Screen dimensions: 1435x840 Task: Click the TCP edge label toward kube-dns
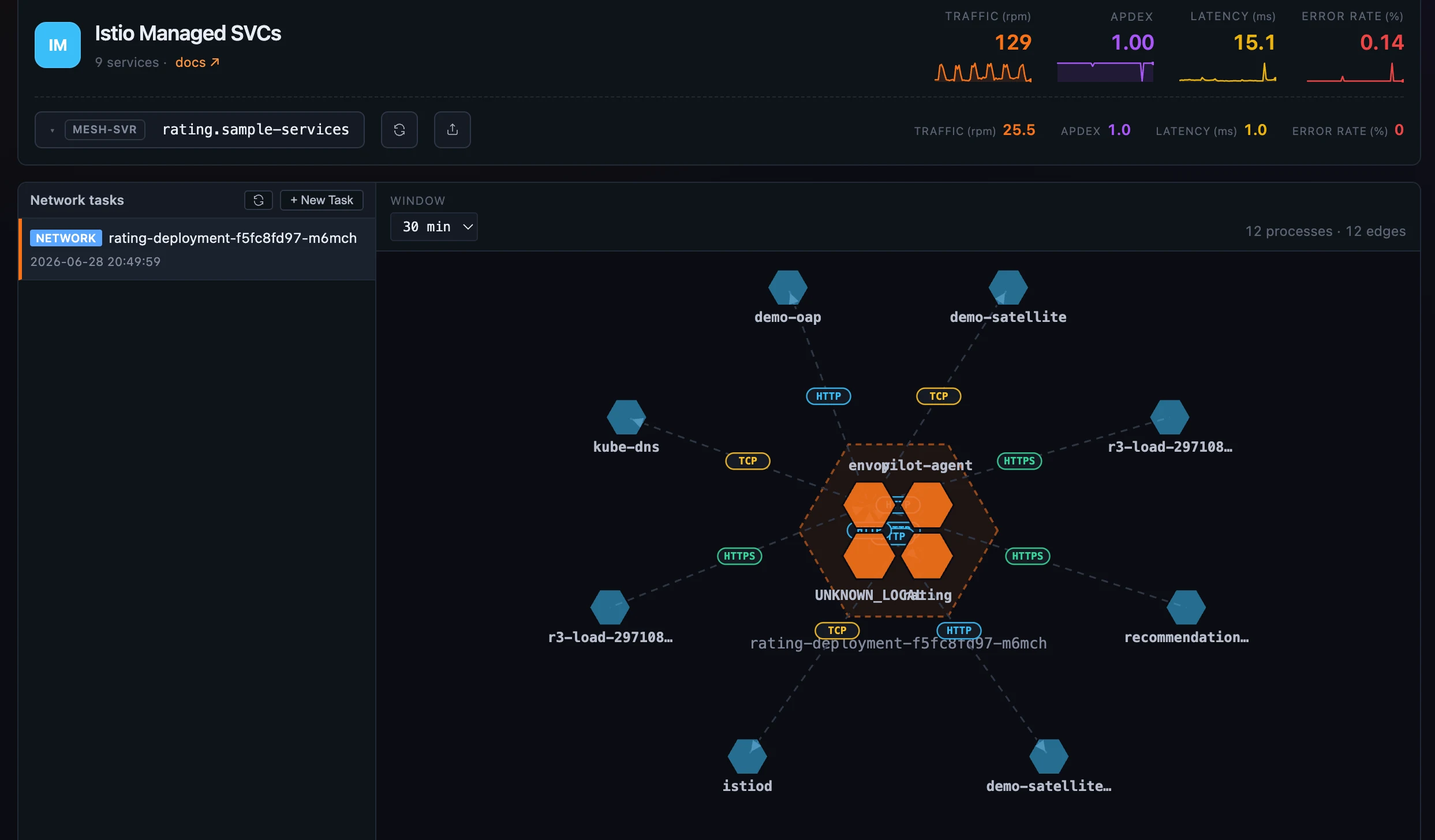[748, 461]
